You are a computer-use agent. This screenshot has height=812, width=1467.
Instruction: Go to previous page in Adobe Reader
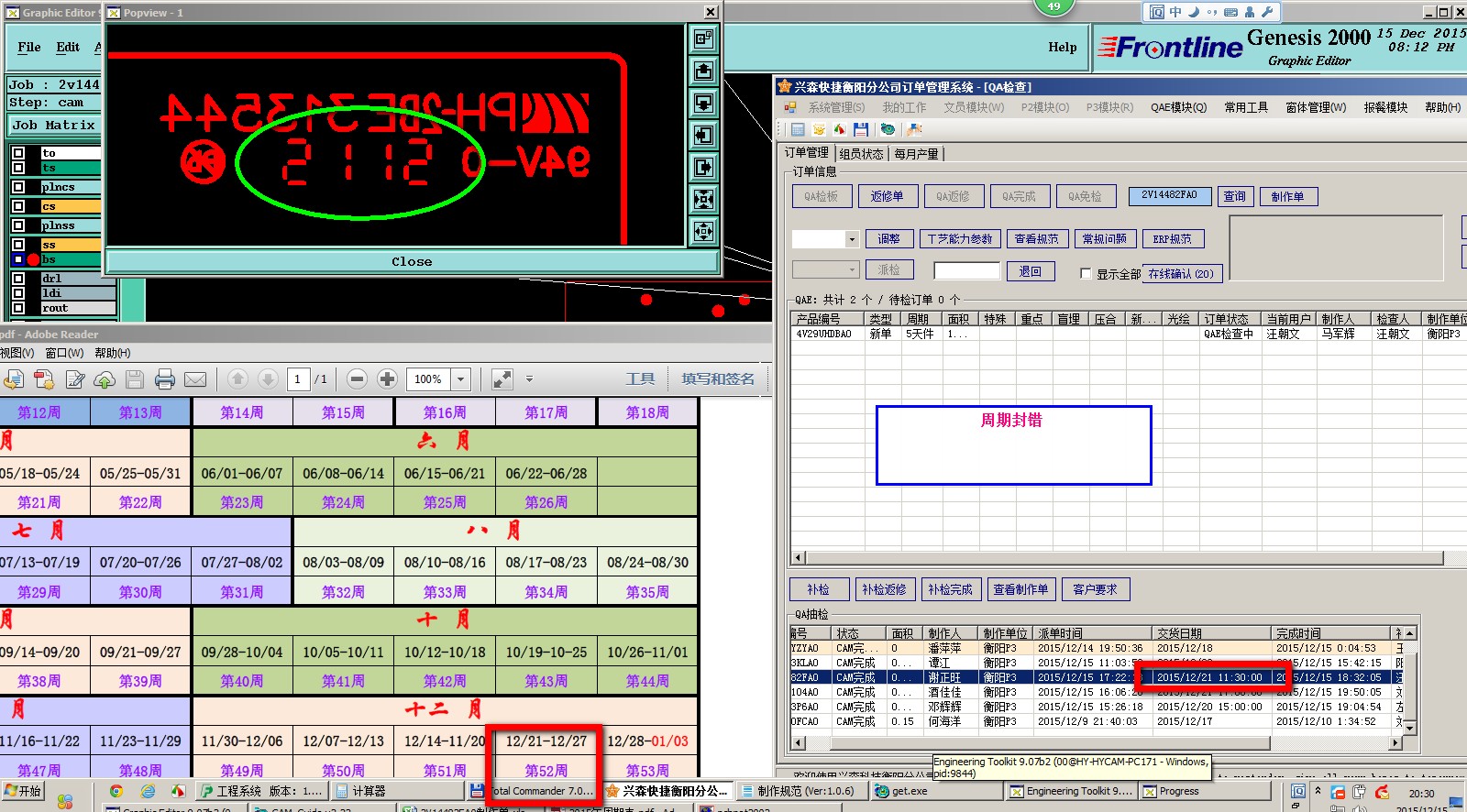pyautogui.click(x=237, y=379)
